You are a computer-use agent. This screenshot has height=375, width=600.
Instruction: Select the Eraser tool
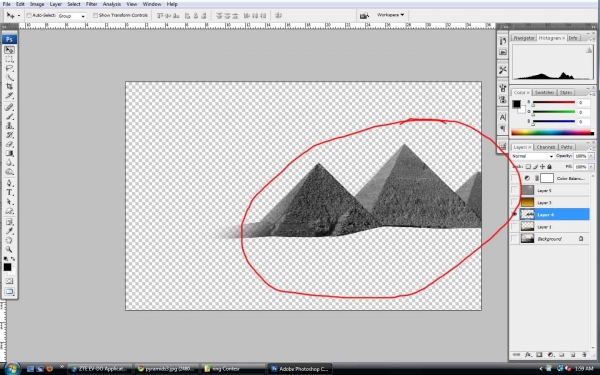coord(9,144)
